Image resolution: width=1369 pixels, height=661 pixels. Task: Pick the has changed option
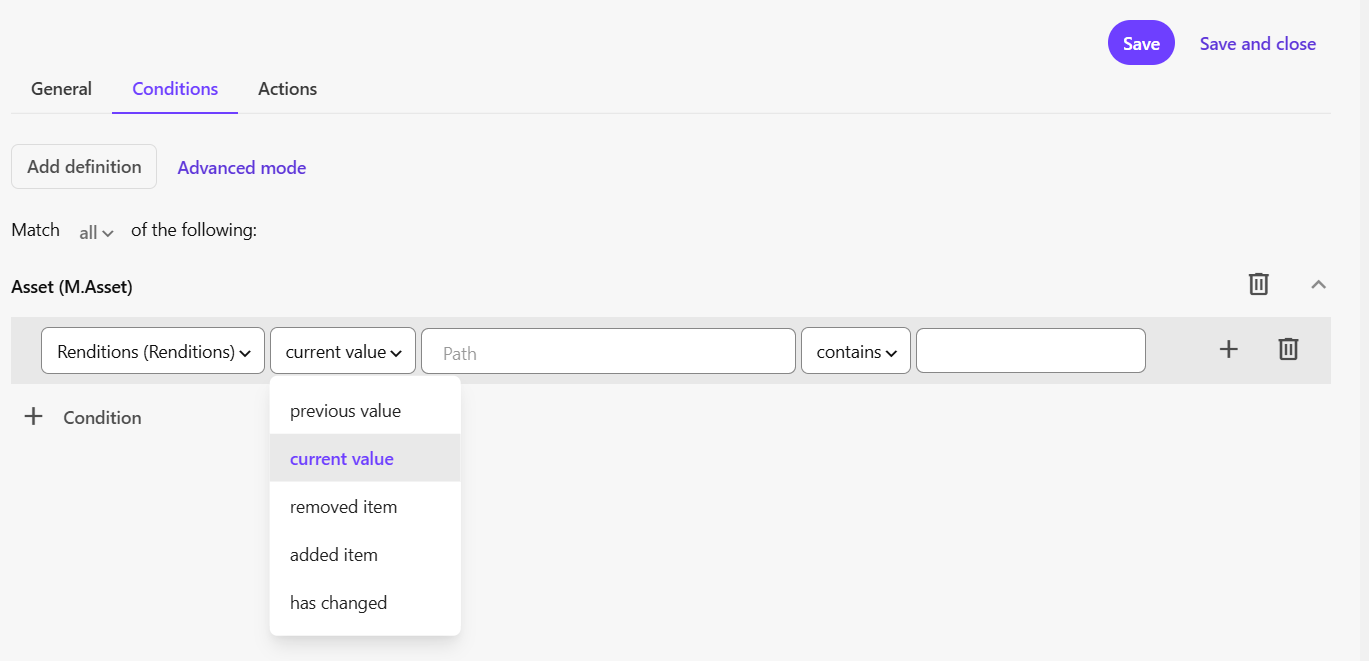[x=338, y=603]
